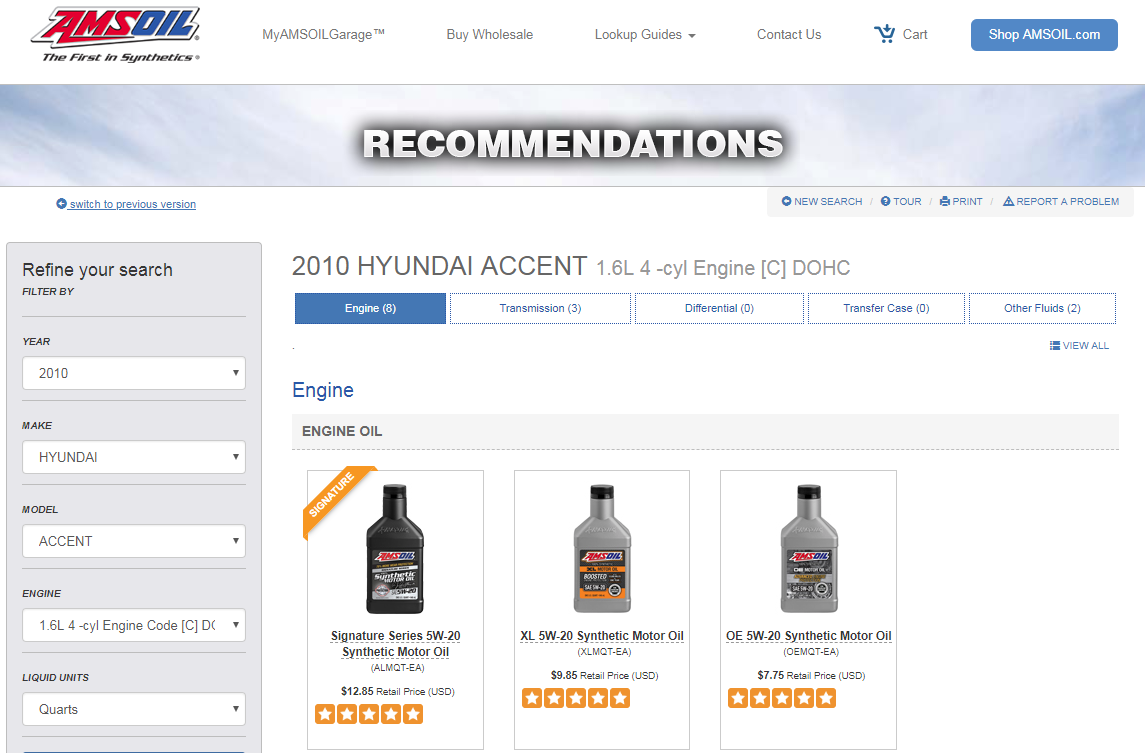The image size is (1145, 753).
Task: Open the Contact Us page
Action: (x=789, y=34)
